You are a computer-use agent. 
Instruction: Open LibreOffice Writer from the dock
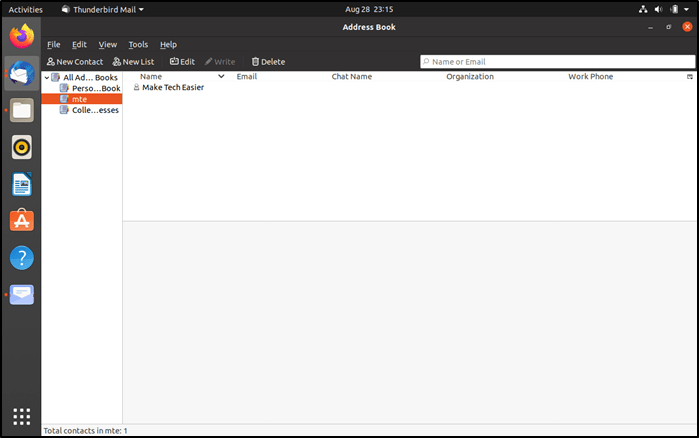pos(22,184)
